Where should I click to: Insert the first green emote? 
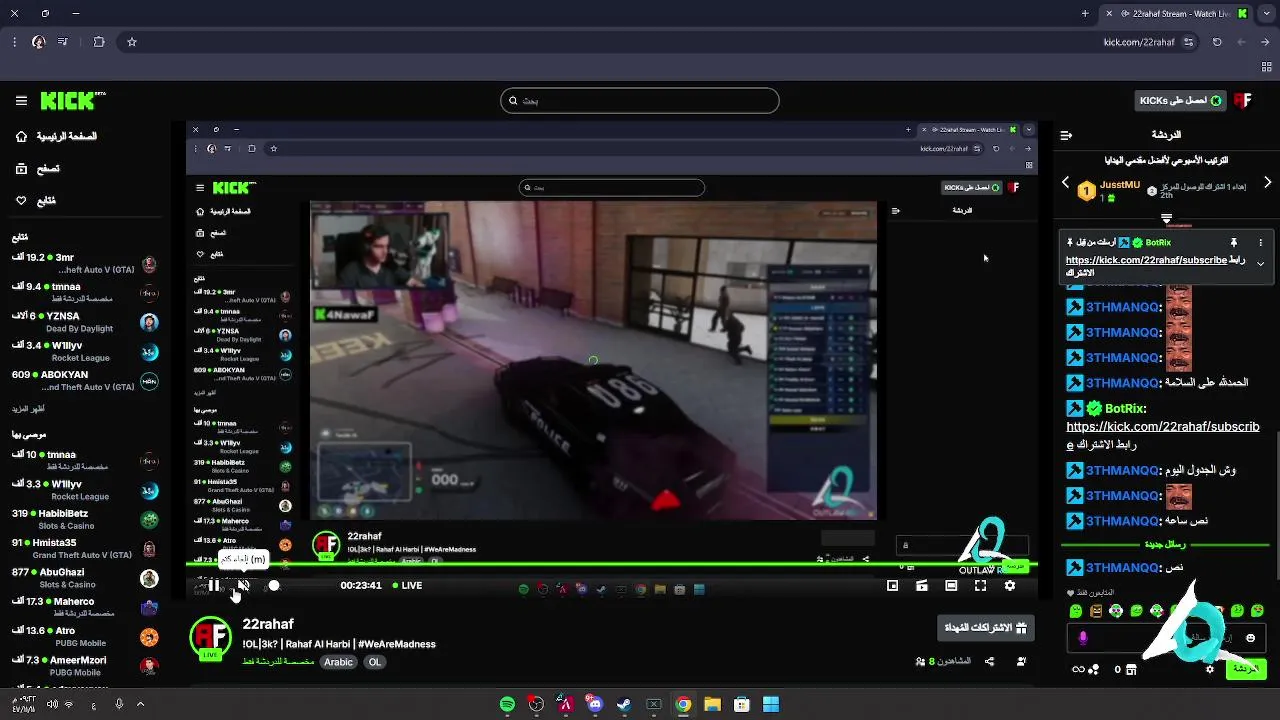1076,611
